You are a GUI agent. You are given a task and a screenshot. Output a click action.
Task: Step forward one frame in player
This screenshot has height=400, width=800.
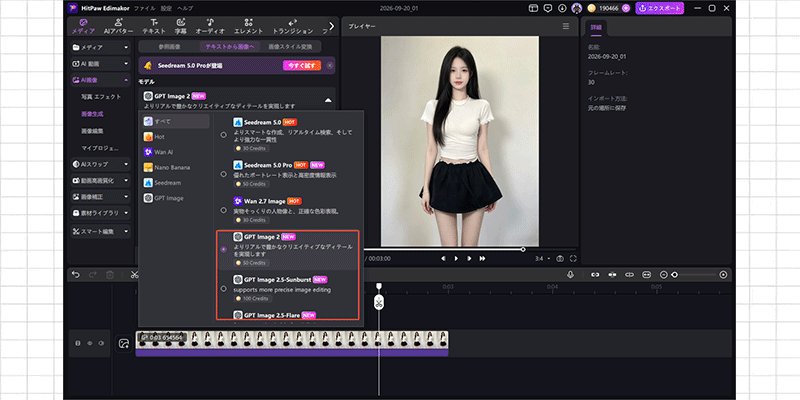pos(469,259)
